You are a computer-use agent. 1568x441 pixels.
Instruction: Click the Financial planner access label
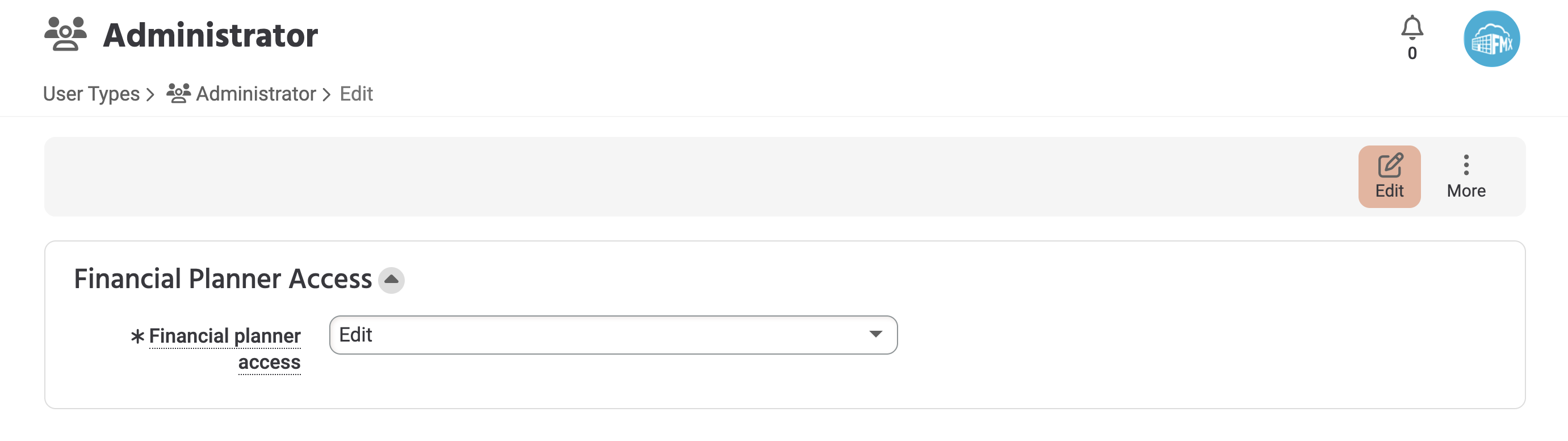(x=225, y=348)
